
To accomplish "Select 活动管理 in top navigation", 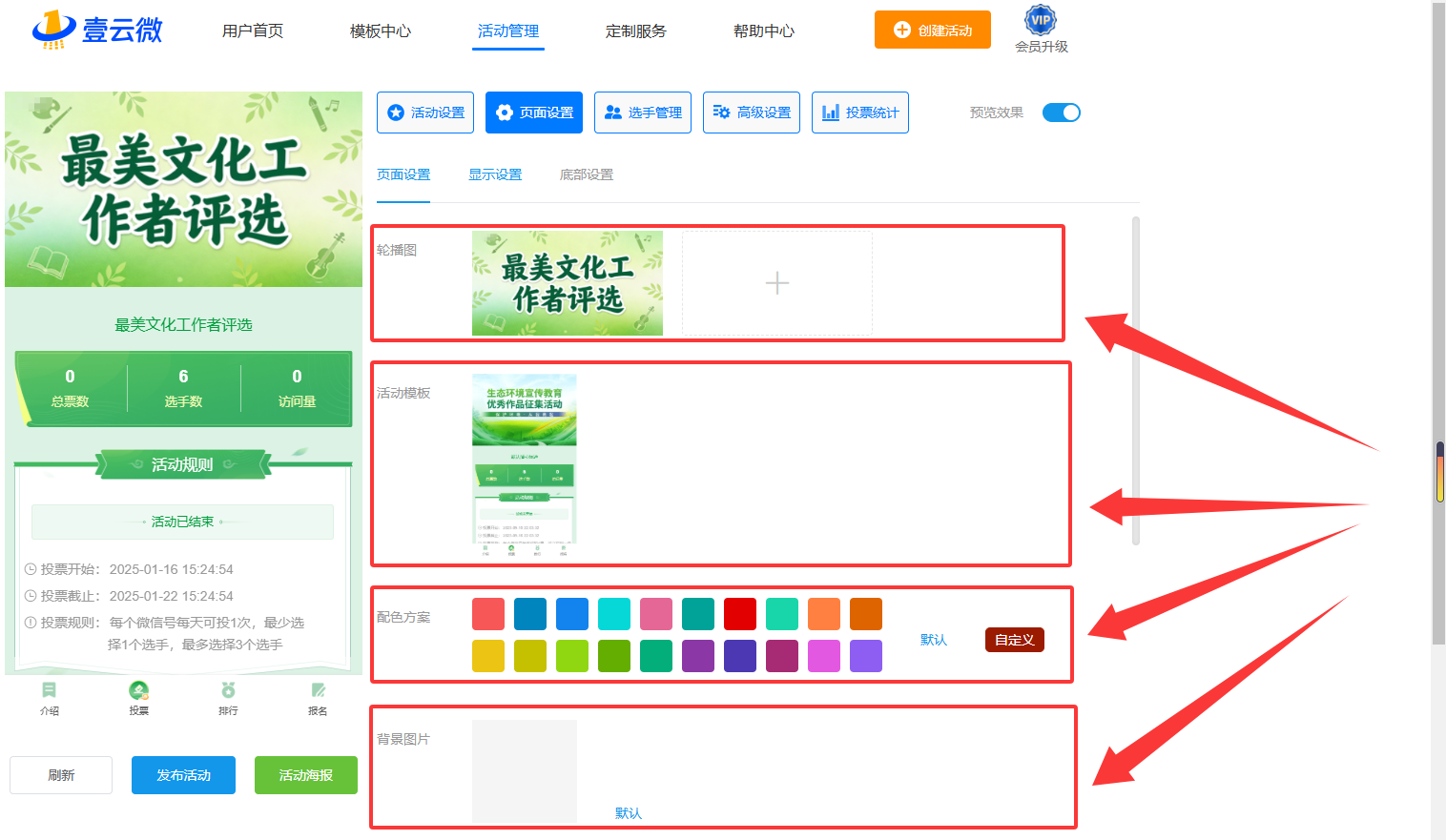I will point(508,31).
